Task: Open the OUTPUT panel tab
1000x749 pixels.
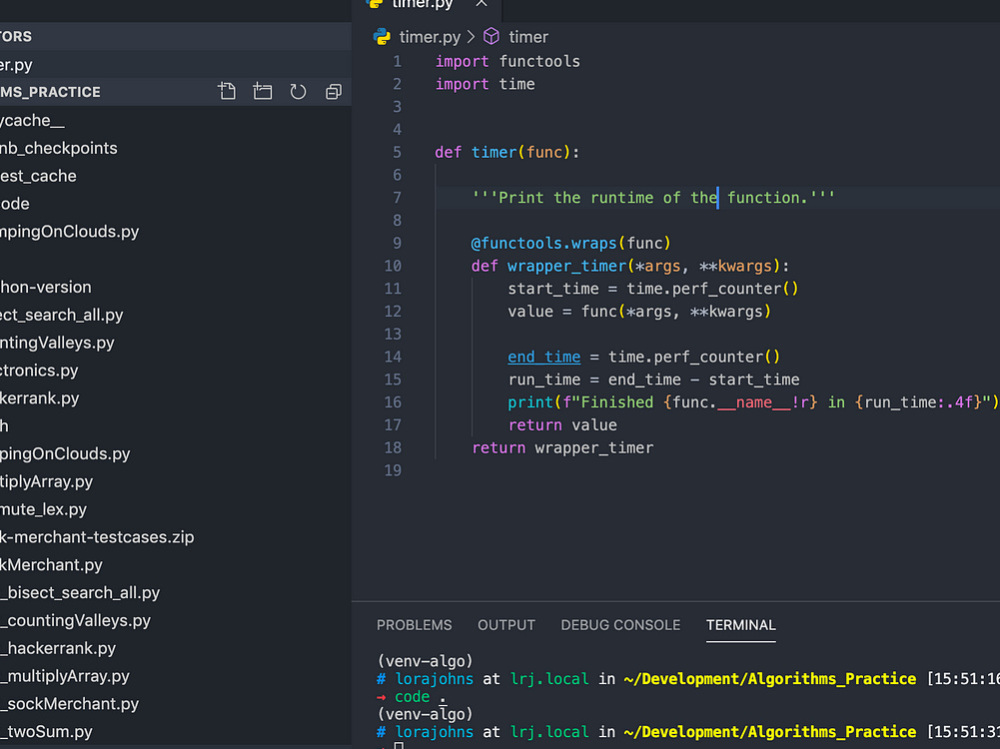Action: [506, 625]
